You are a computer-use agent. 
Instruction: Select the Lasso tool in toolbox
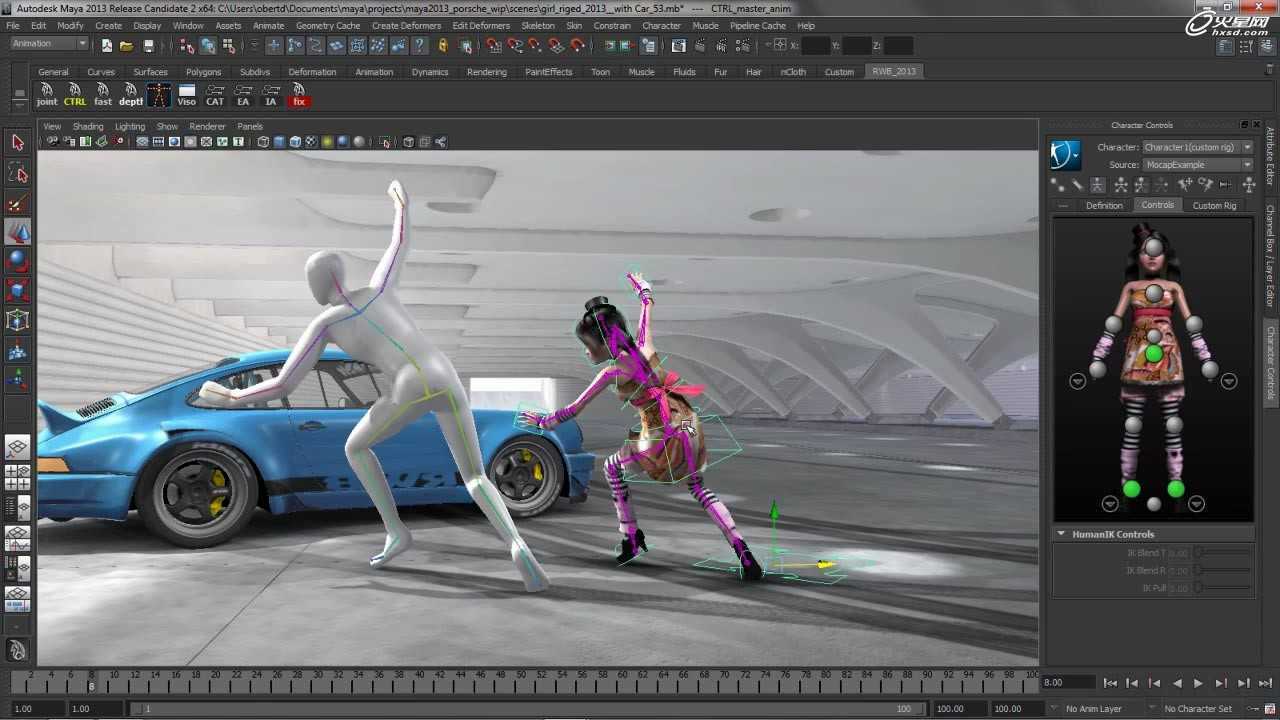(18, 173)
